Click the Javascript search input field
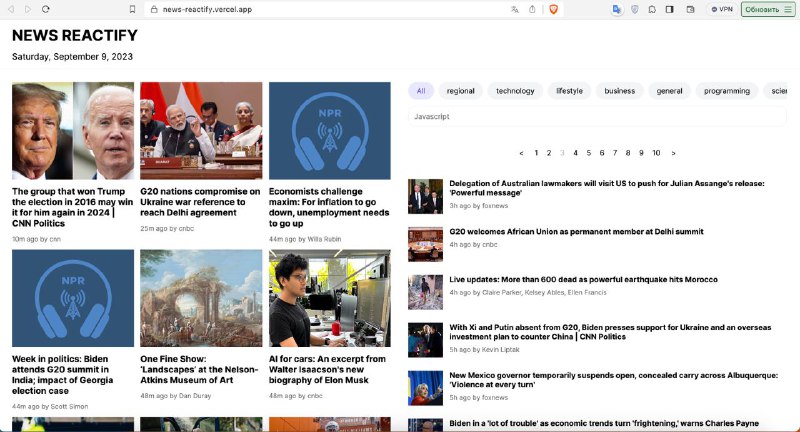This screenshot has height=432, width=800. (597, 116)
